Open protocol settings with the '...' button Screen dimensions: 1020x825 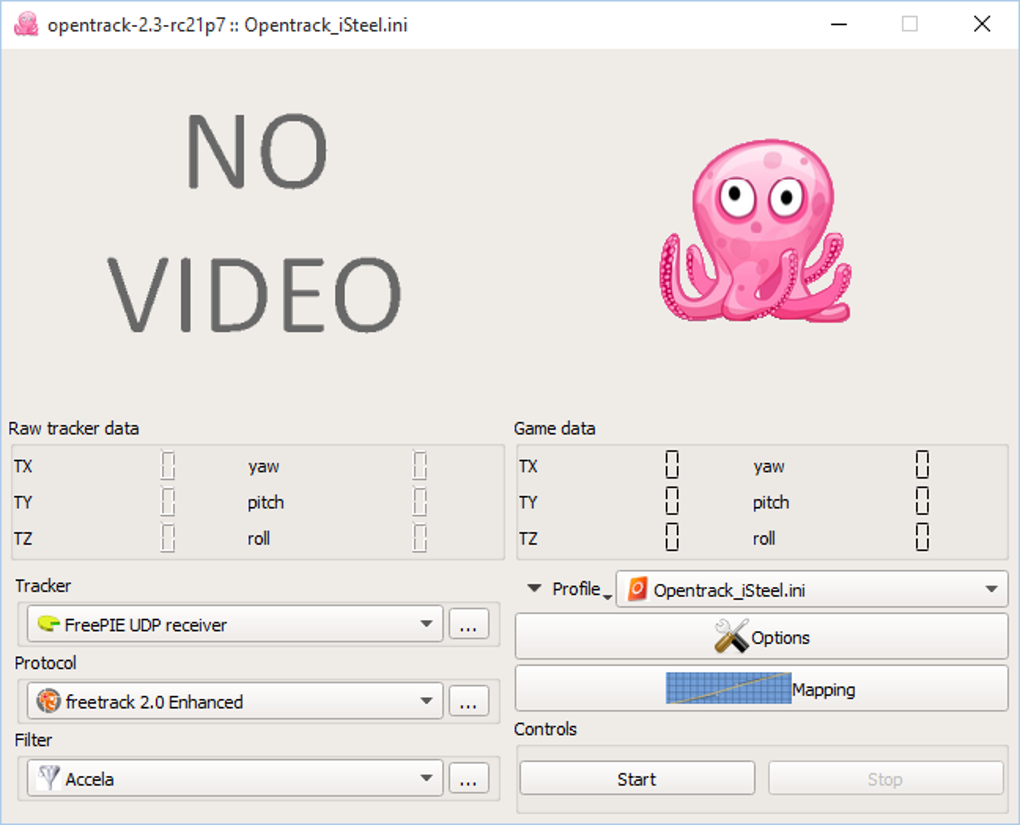pyautogui.click(x=468, y=701)
